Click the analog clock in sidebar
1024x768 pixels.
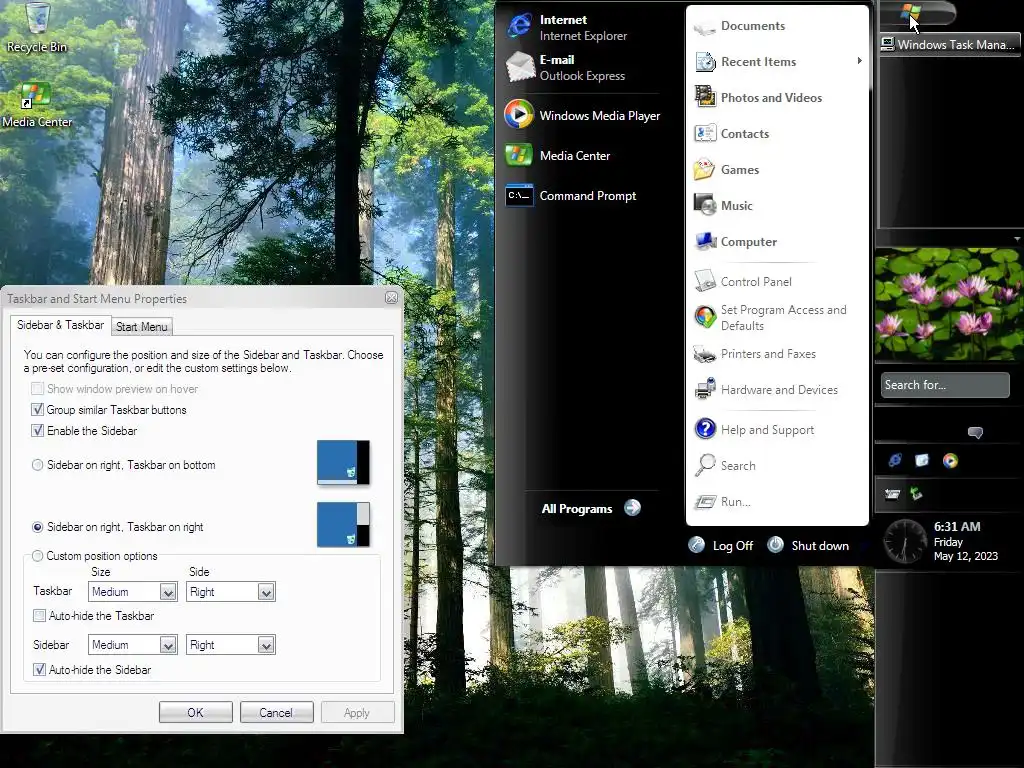point(905,541)
